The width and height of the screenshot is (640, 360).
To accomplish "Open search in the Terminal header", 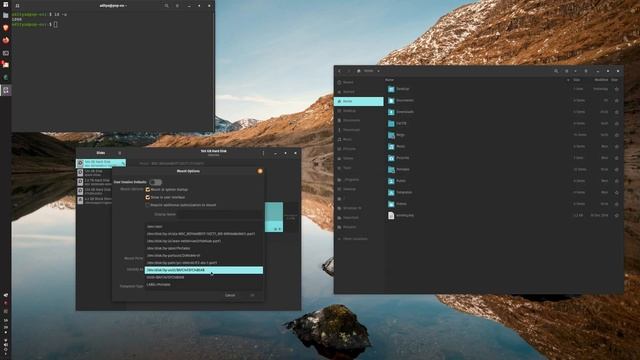I will click(167, 6).
